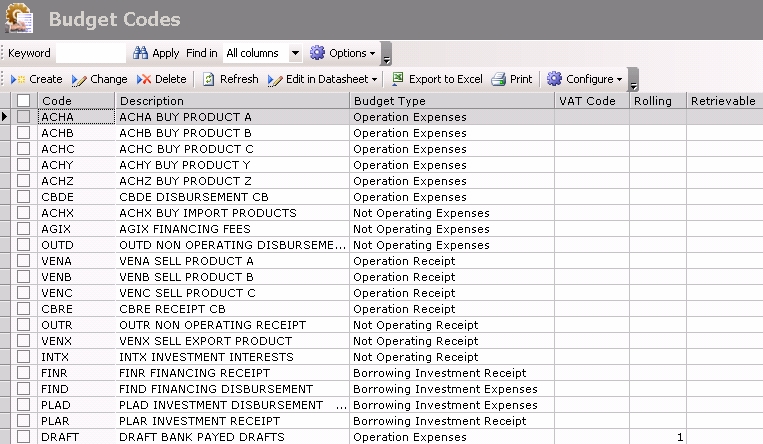Sort by the Budget Type column header
This screenshot has width=763, height=444.
[450, 101]
